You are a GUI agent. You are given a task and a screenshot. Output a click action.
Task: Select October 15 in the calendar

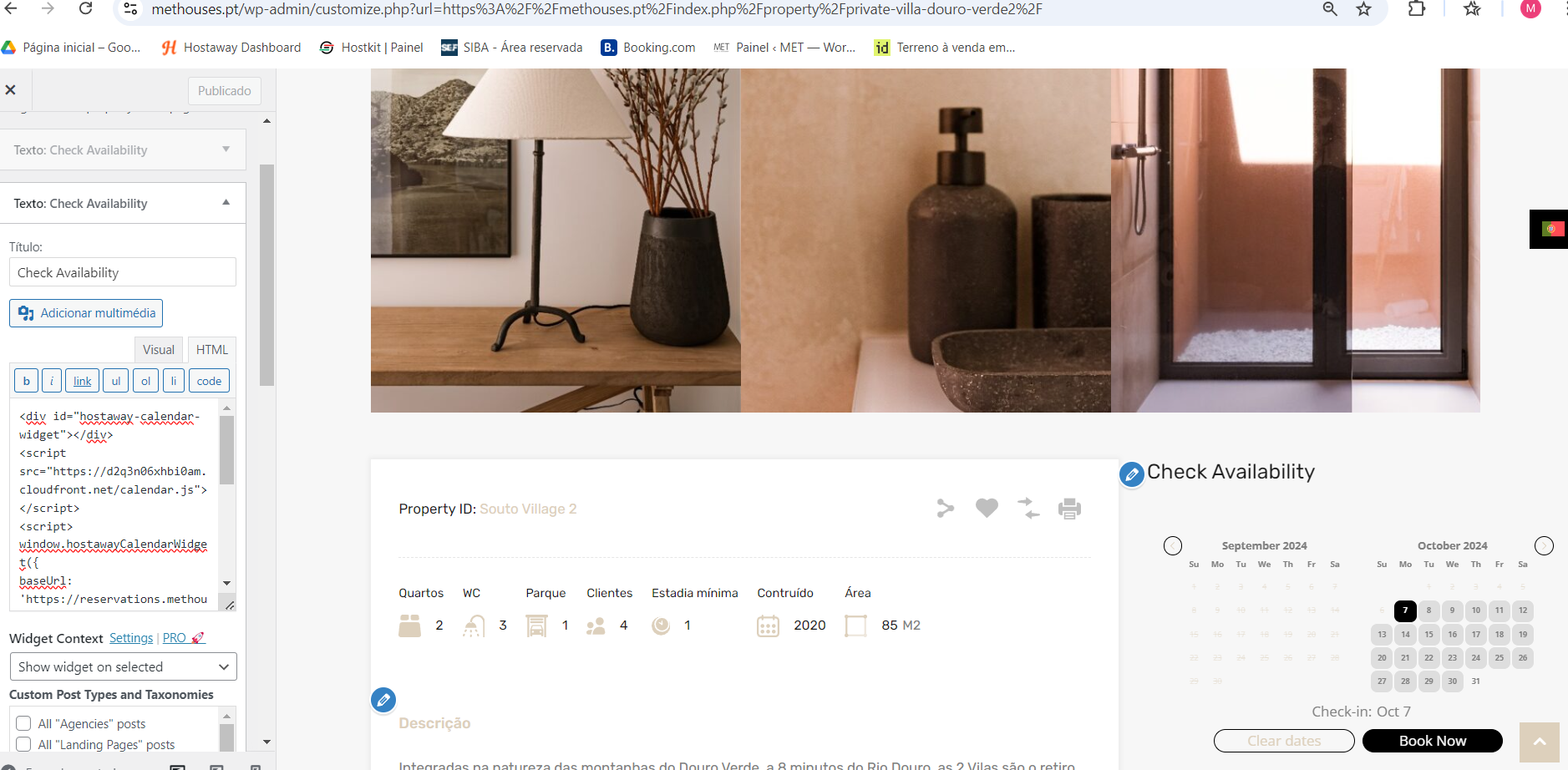[x=1428, y=635]
